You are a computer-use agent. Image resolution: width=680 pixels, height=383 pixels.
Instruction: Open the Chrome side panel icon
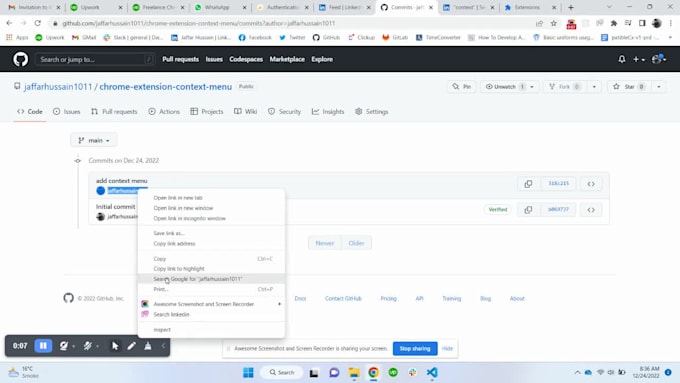642,23
